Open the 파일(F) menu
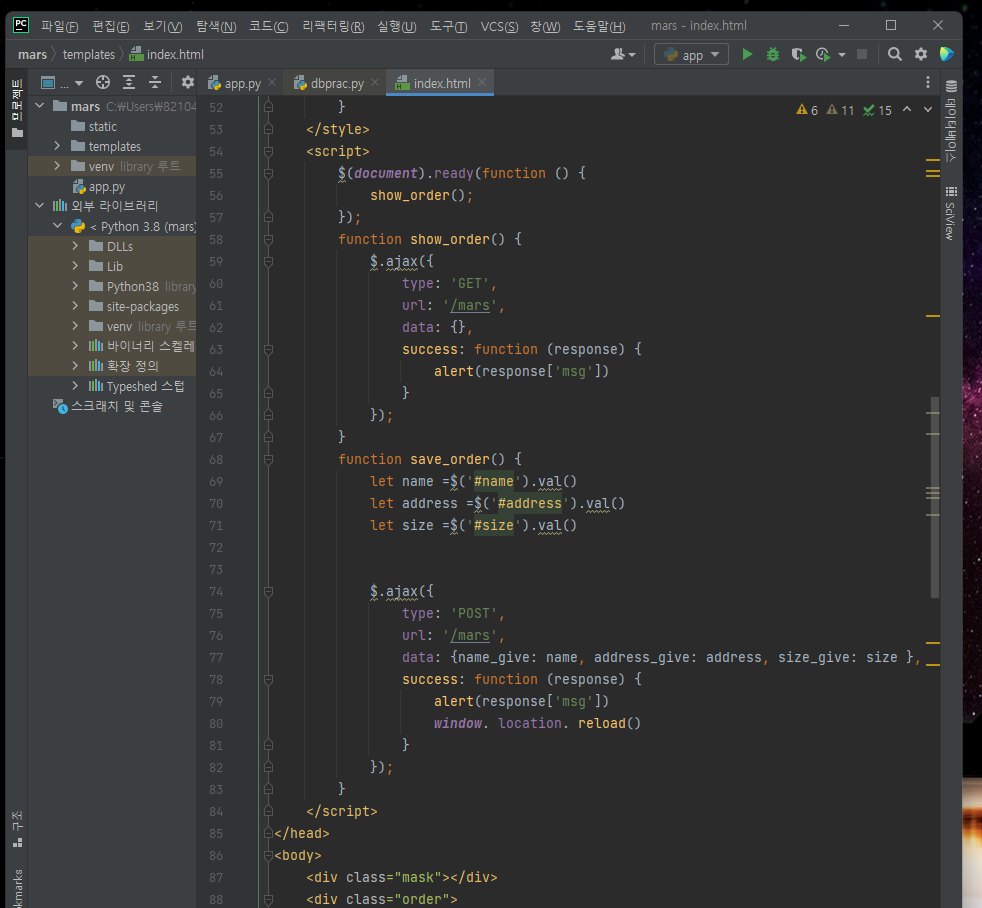This screenshot has width=982, height=908. 59,26
